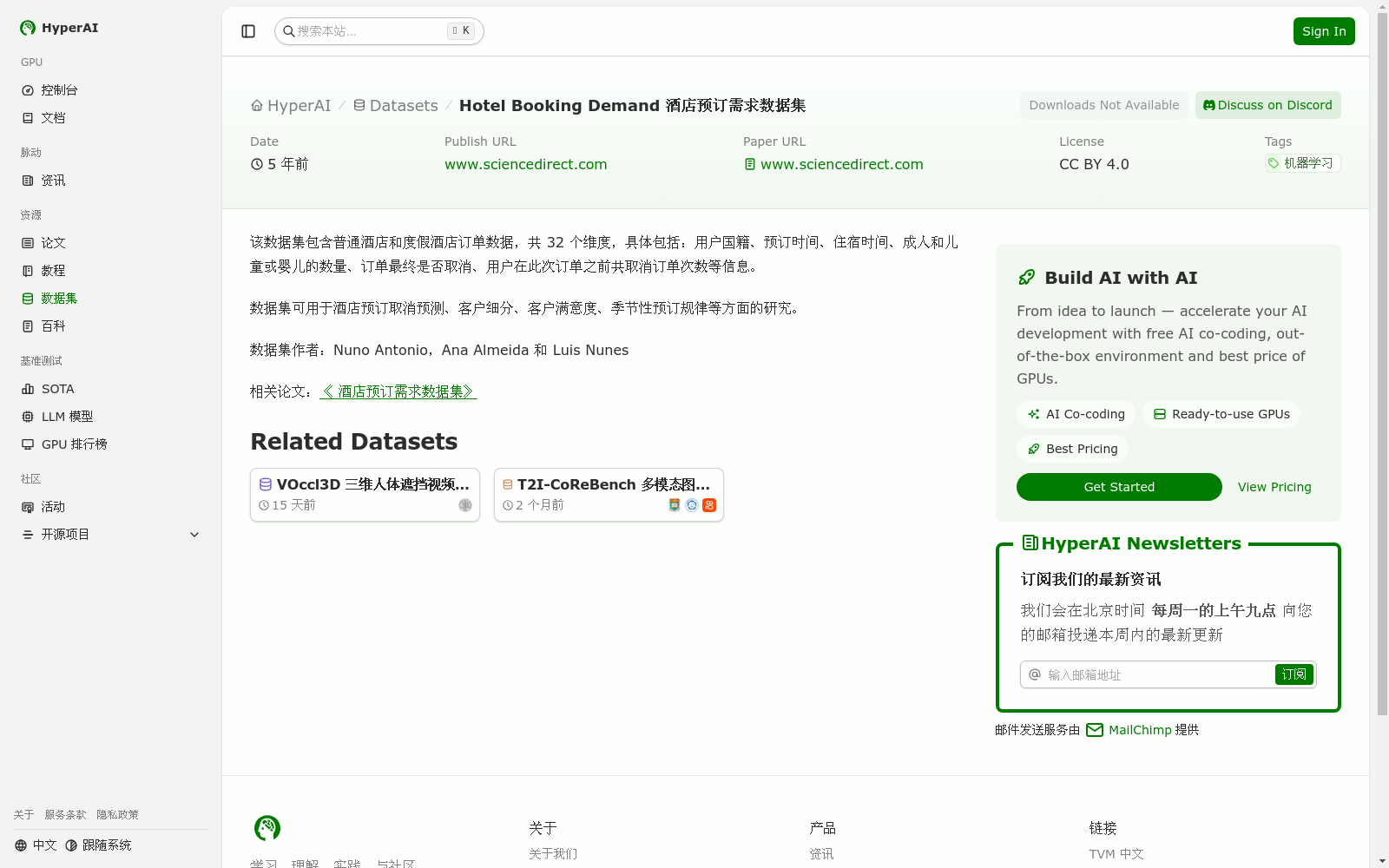Click the avatar on VOccl3D card

[465, 505]
